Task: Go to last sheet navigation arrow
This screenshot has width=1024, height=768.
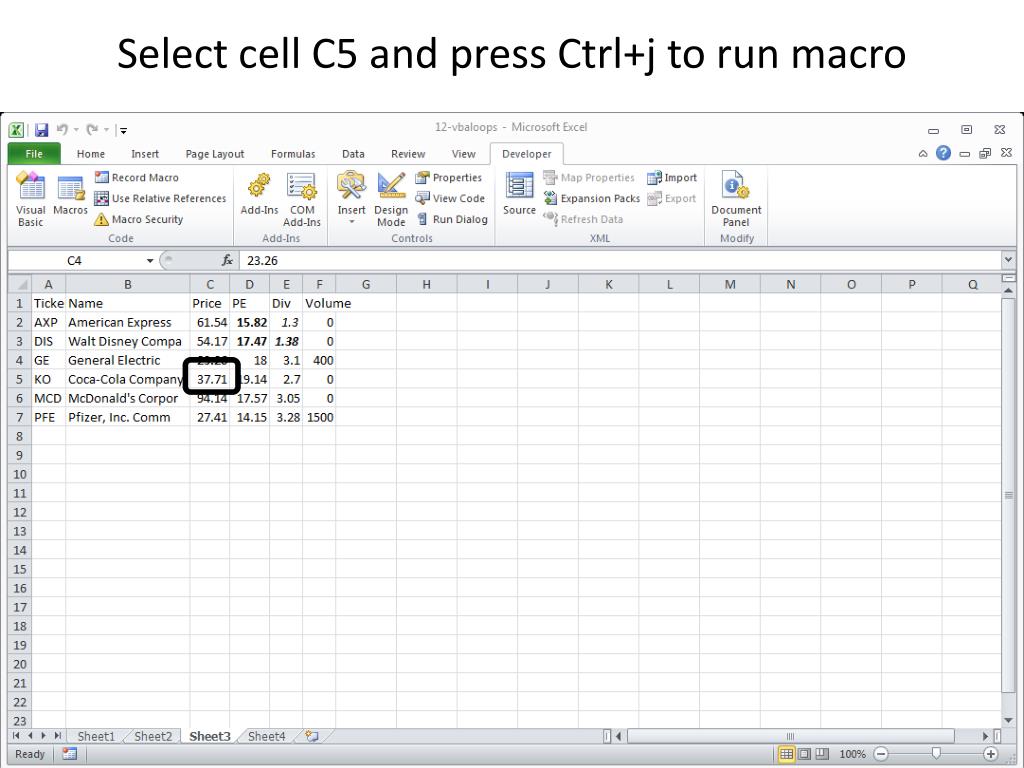Action: (x=57, y=736)
